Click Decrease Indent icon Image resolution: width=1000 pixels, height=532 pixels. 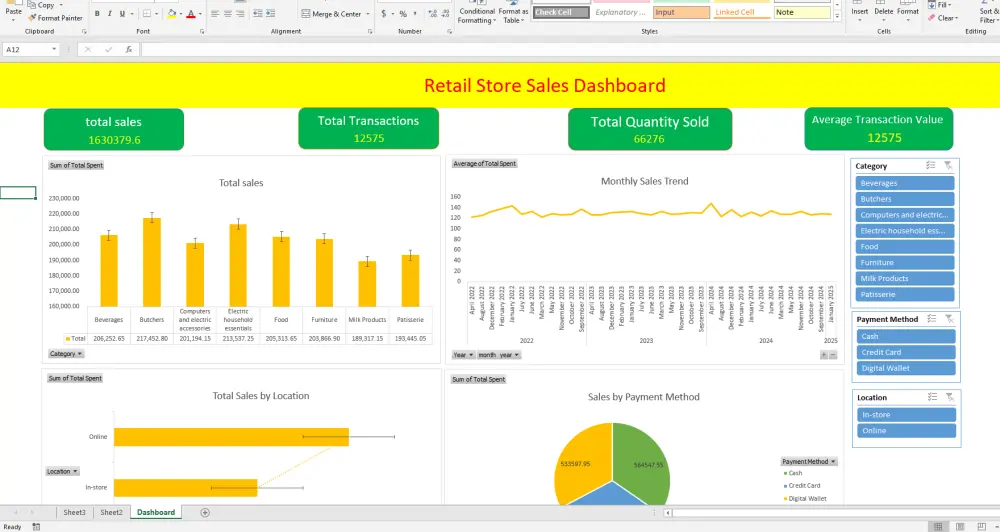[x=258, y=13]
